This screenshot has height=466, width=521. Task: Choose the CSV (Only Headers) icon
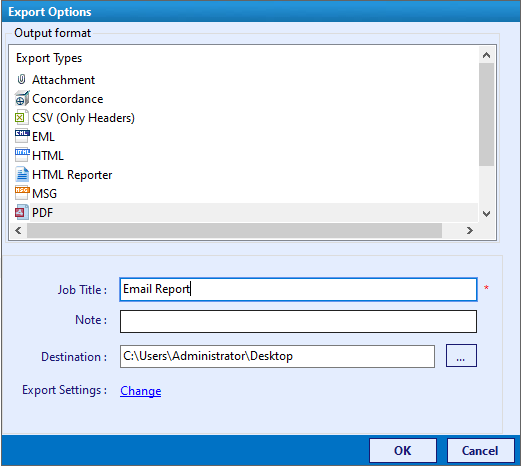click(x=22, y=117)
